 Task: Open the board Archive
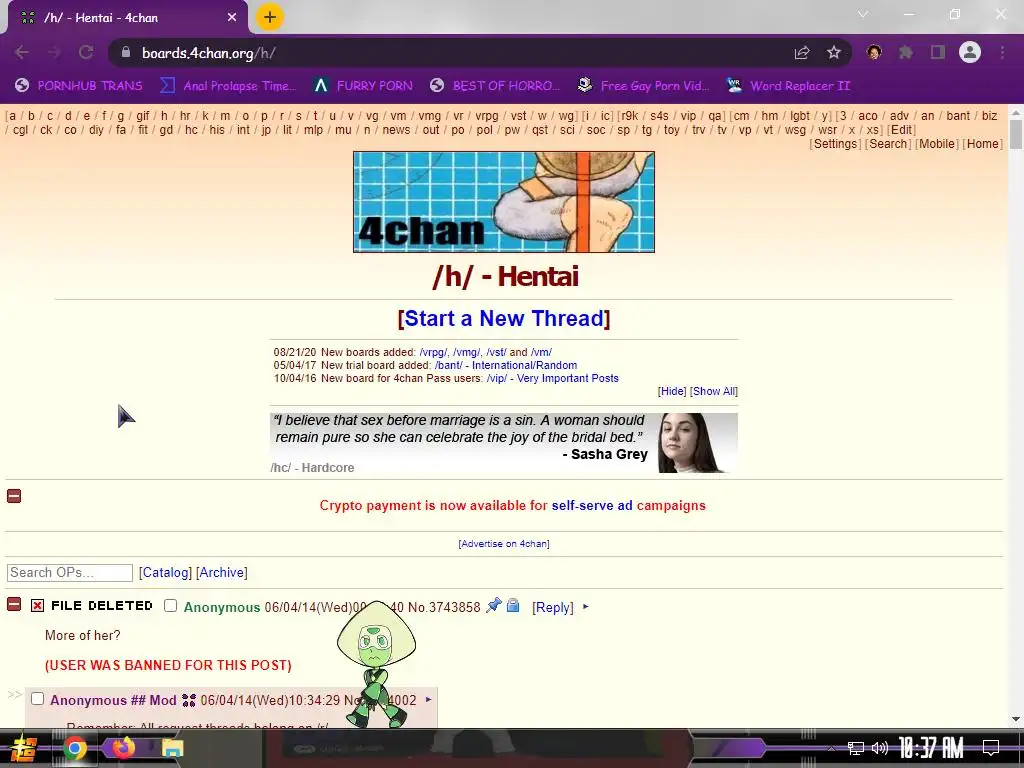pos(221,572)
